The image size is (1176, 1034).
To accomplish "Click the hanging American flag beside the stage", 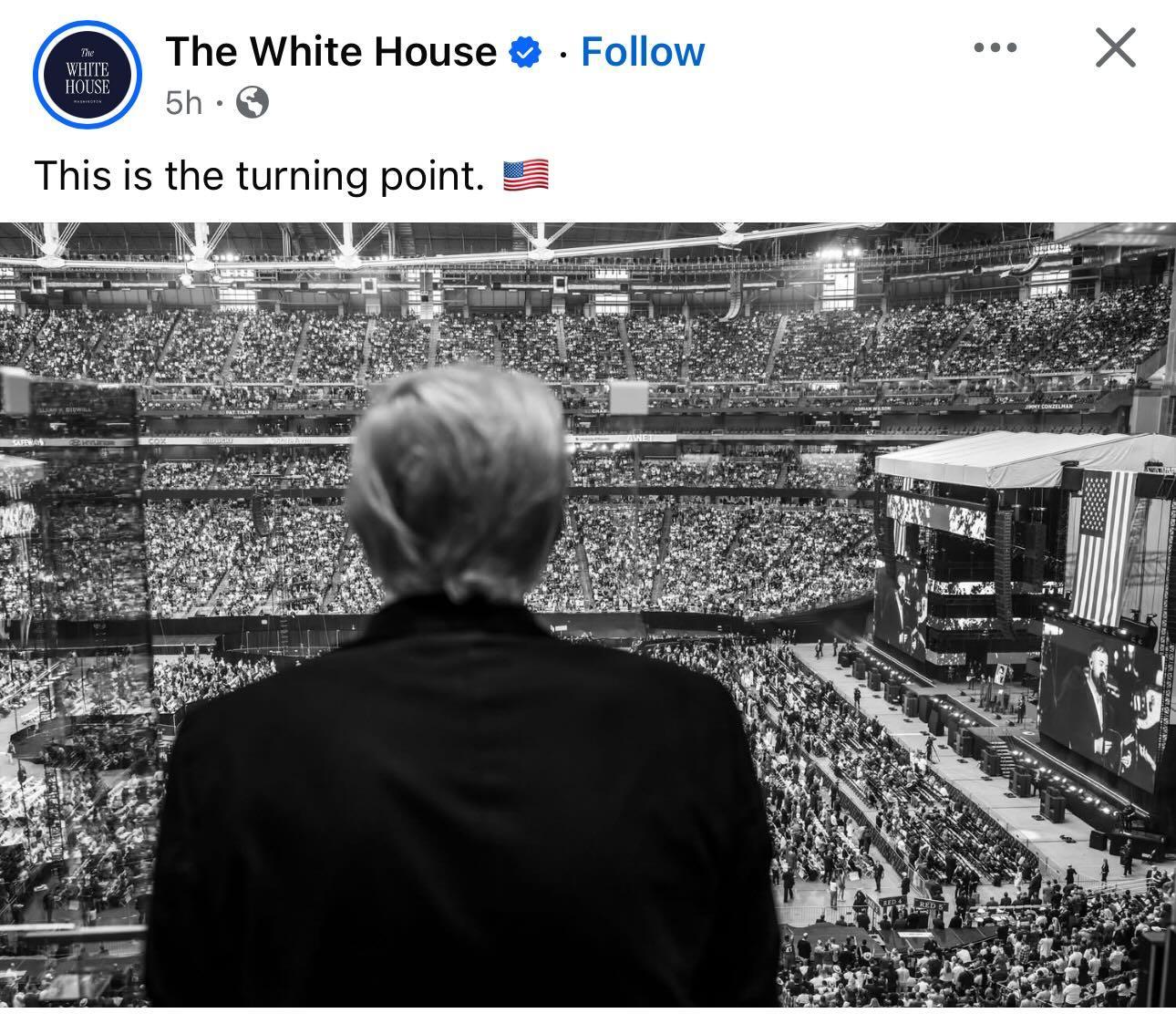I will tap(1104, 545).
